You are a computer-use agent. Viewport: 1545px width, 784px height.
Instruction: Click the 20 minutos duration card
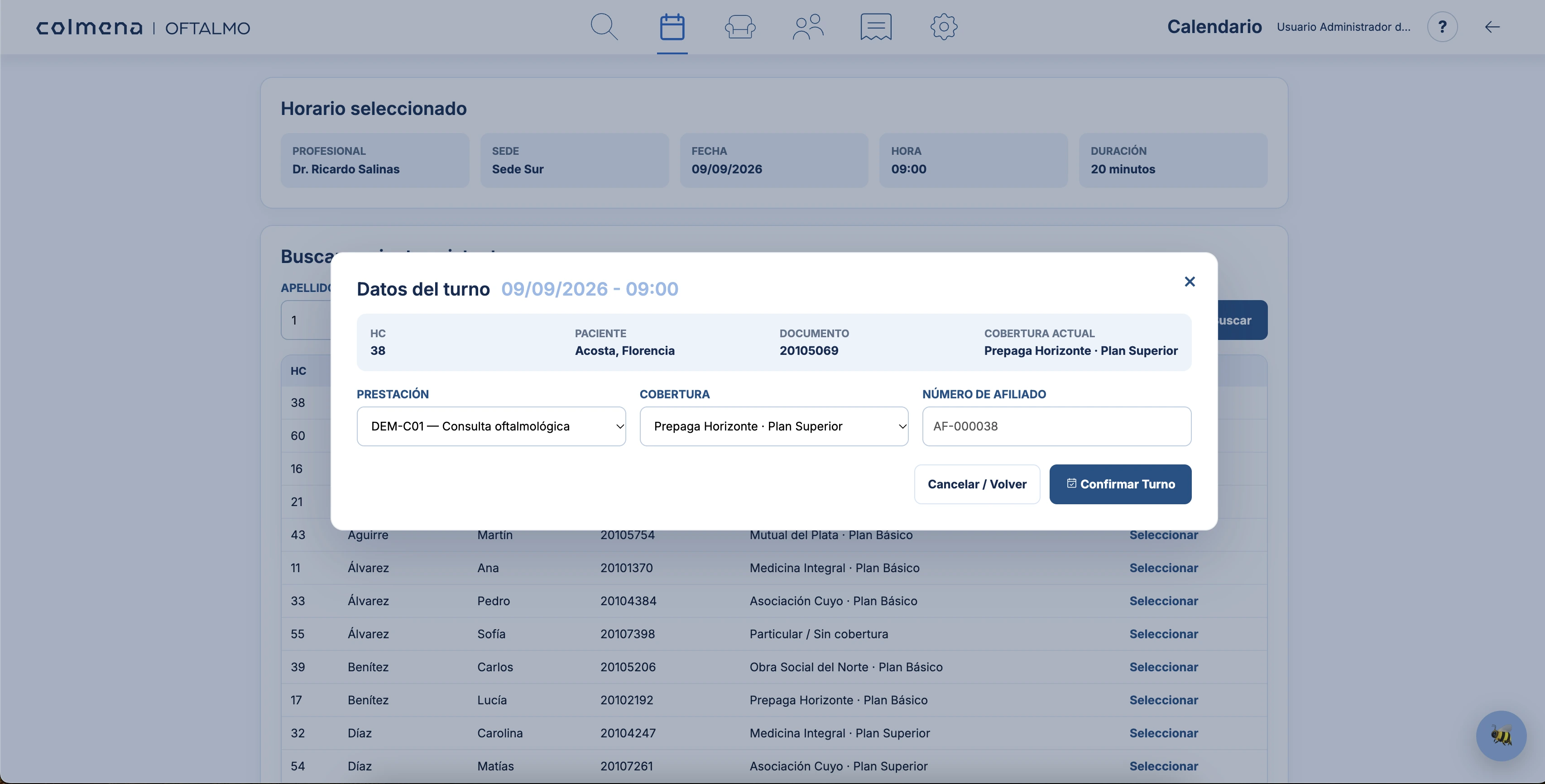click(x=1172, y=161)
